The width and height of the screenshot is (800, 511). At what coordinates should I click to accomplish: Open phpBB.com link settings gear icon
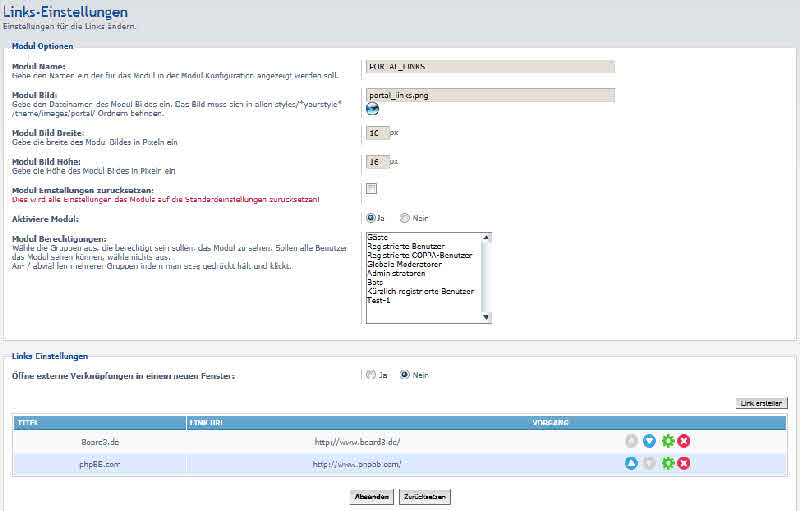[x=667, y=464]
